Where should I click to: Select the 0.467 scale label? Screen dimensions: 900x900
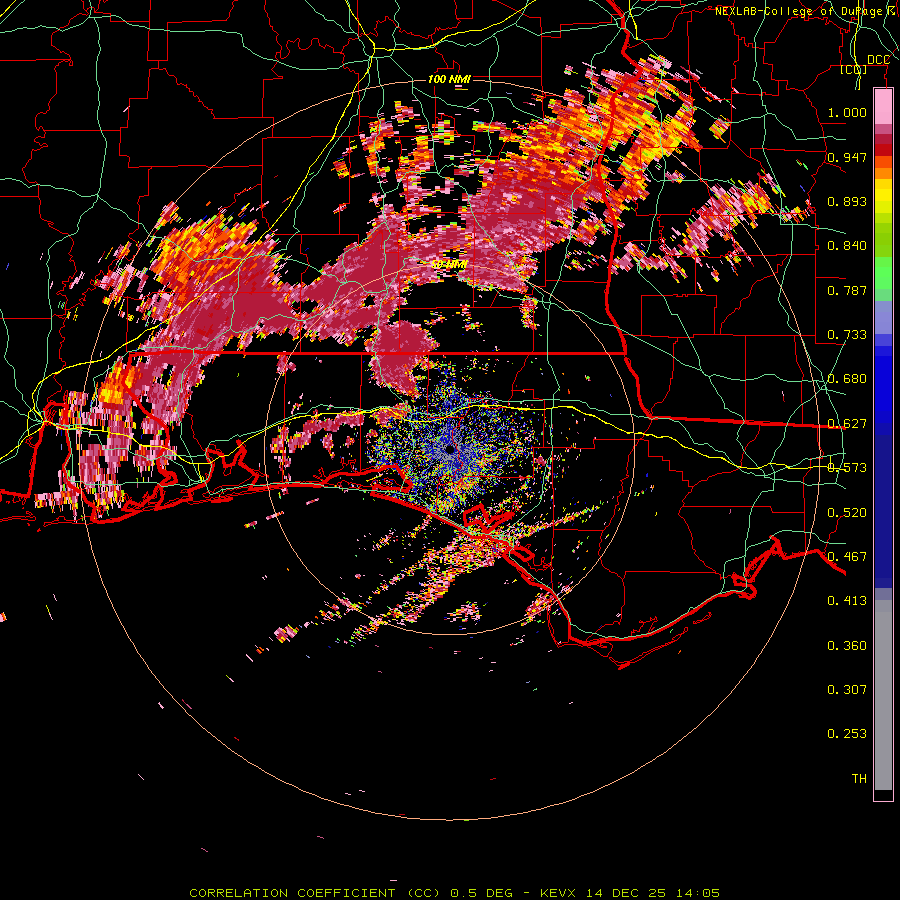pyautogui.click(x=847, y=557)
